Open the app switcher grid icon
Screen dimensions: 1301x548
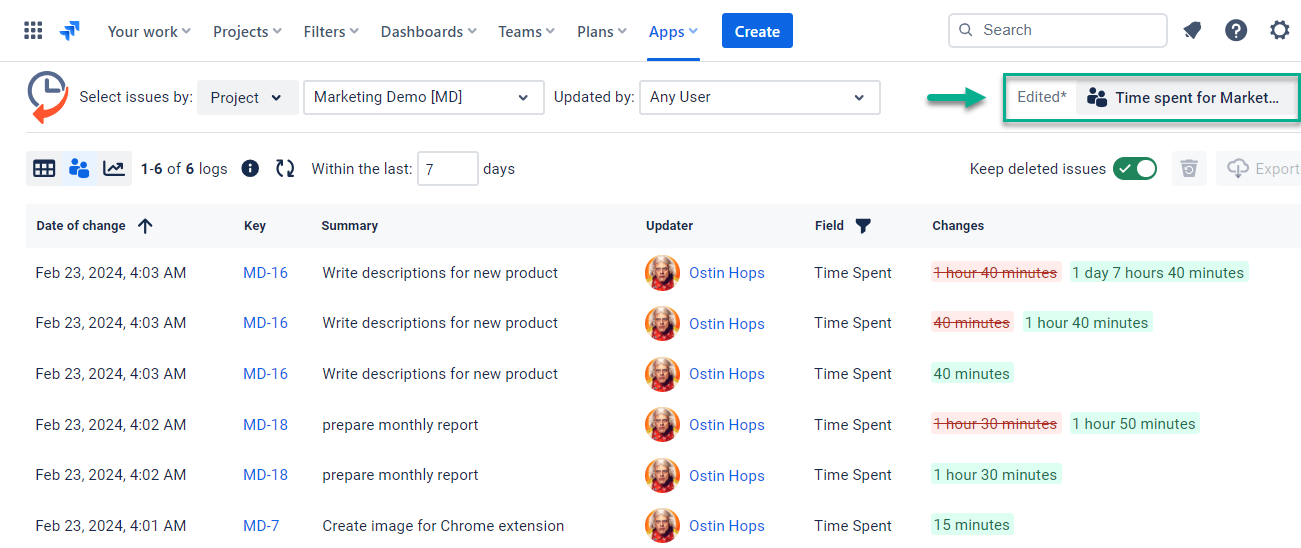[x=33, y=31]
